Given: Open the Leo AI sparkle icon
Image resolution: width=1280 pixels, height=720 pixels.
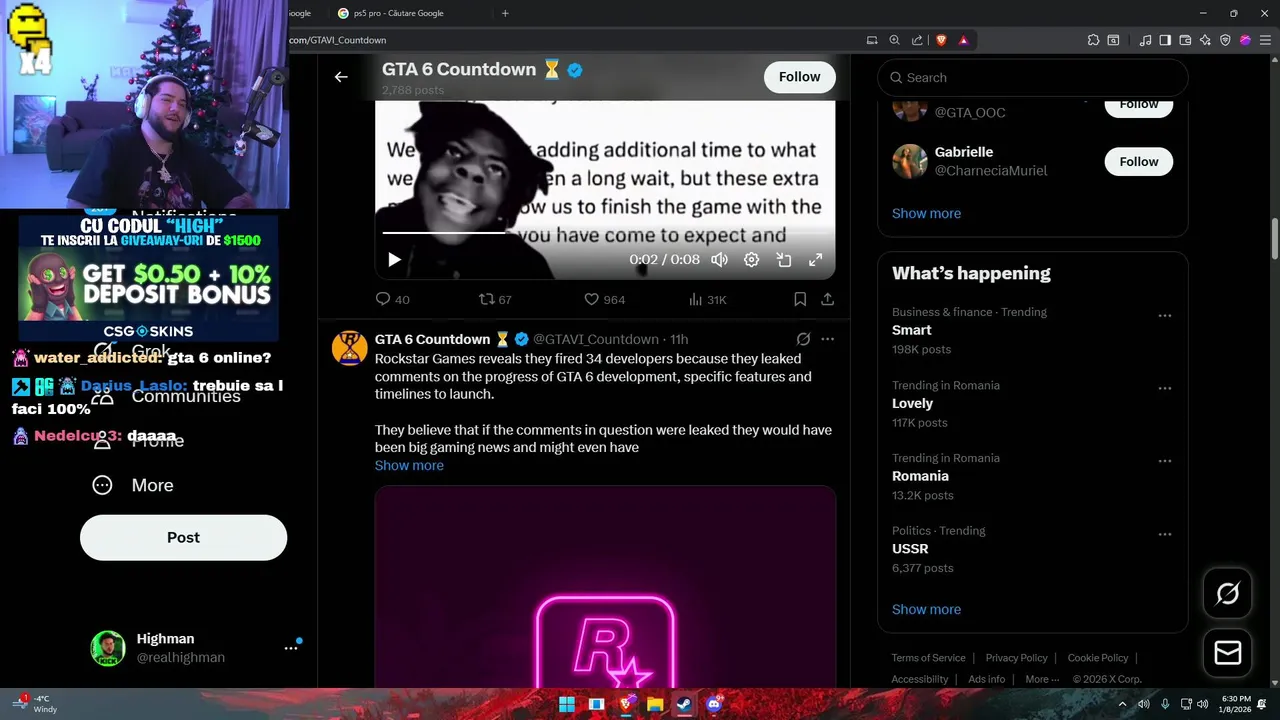Looking at the screenshot, I should coord(1205,40).
